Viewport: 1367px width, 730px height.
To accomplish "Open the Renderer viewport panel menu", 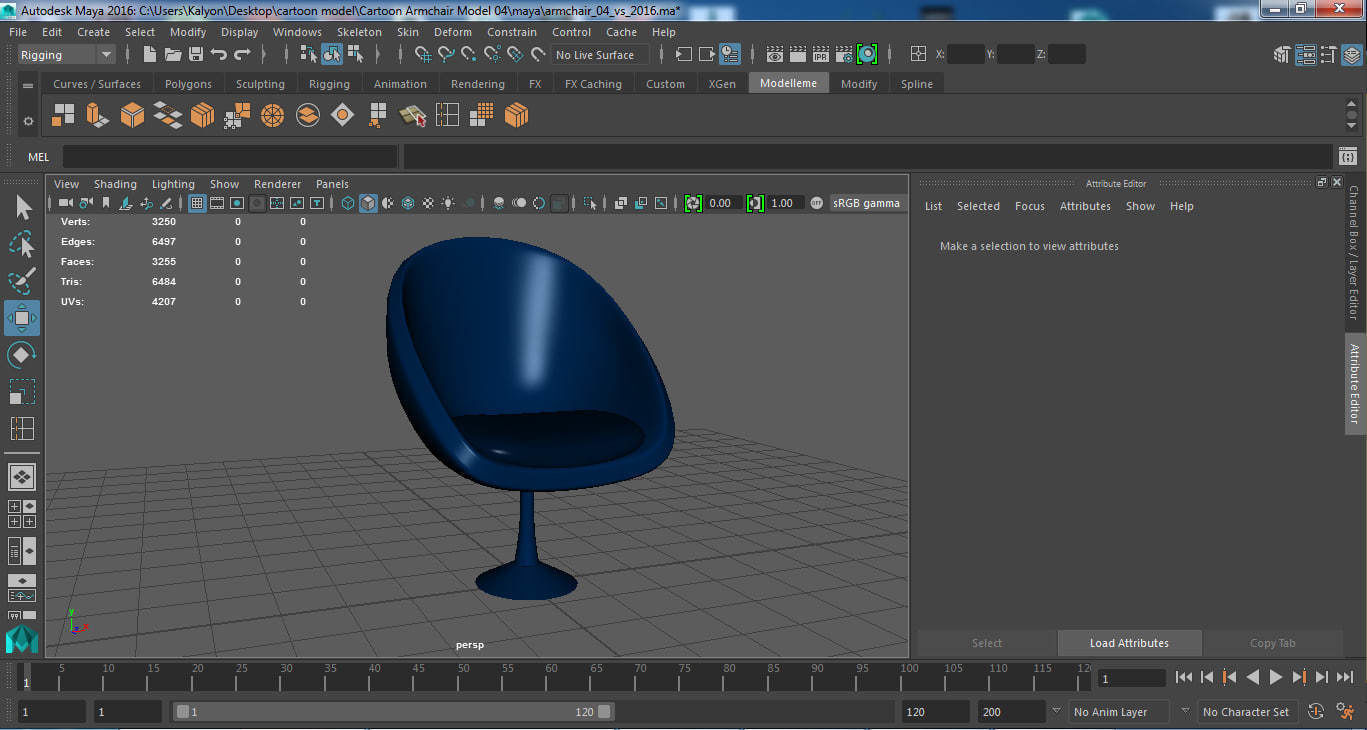I will 277,184.
